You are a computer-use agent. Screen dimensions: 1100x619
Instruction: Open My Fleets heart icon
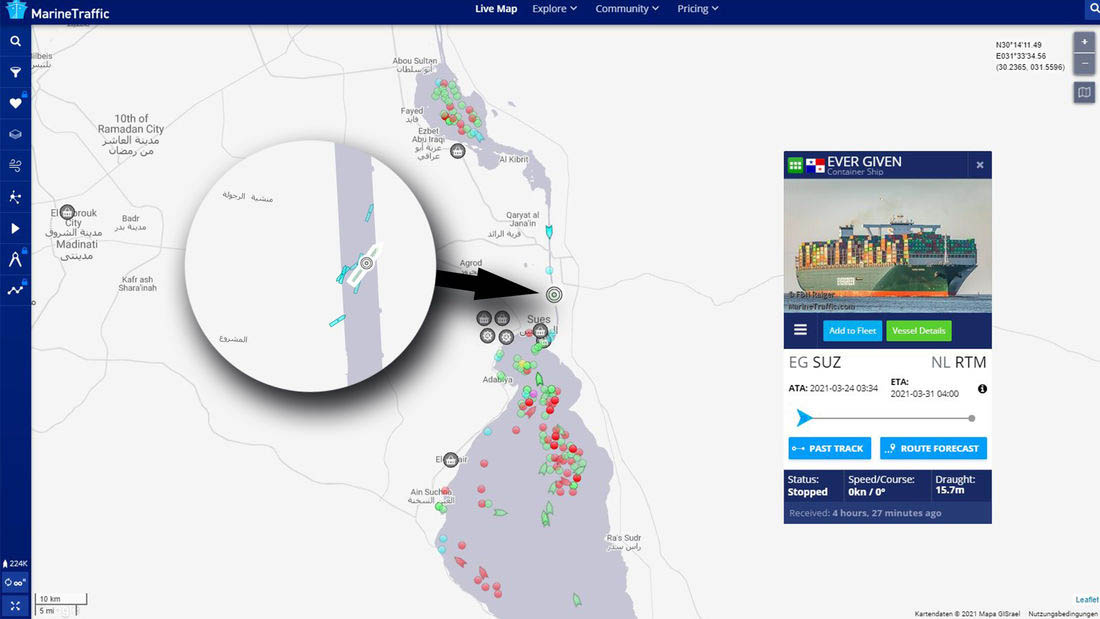click(15, 103)
